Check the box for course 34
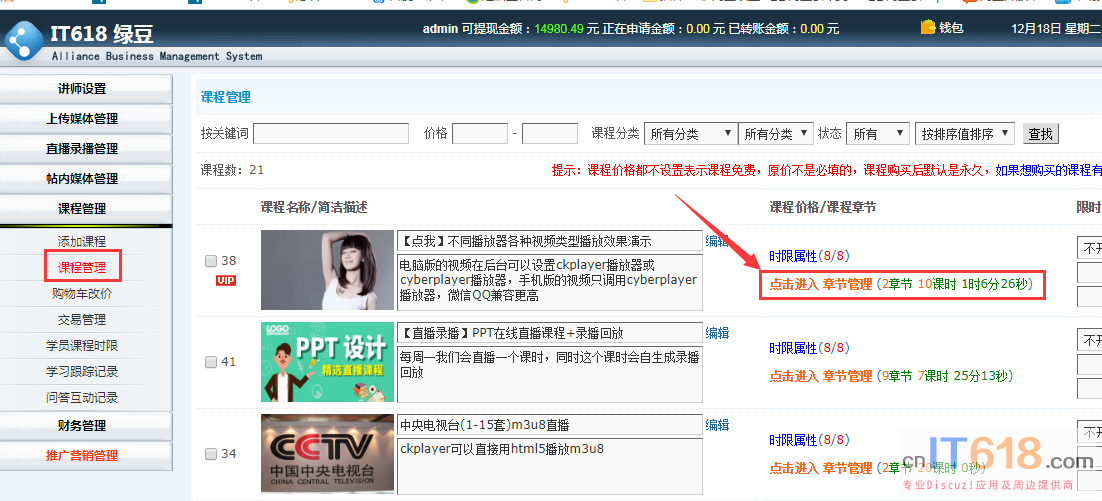 pos(211,454)
